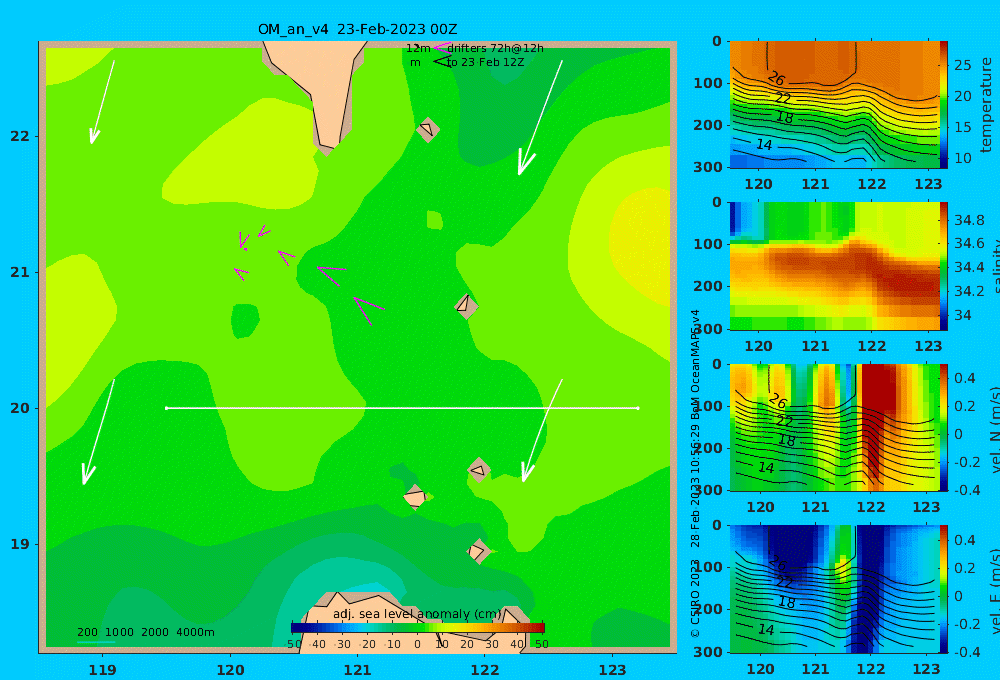The width and height of the screenshot is (1000, 680).
Task: Click contour label 18 in vel. N panel
Action: [786, 440]
